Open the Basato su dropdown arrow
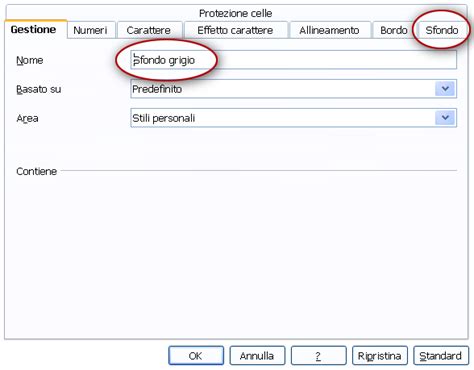 (445, 89)
